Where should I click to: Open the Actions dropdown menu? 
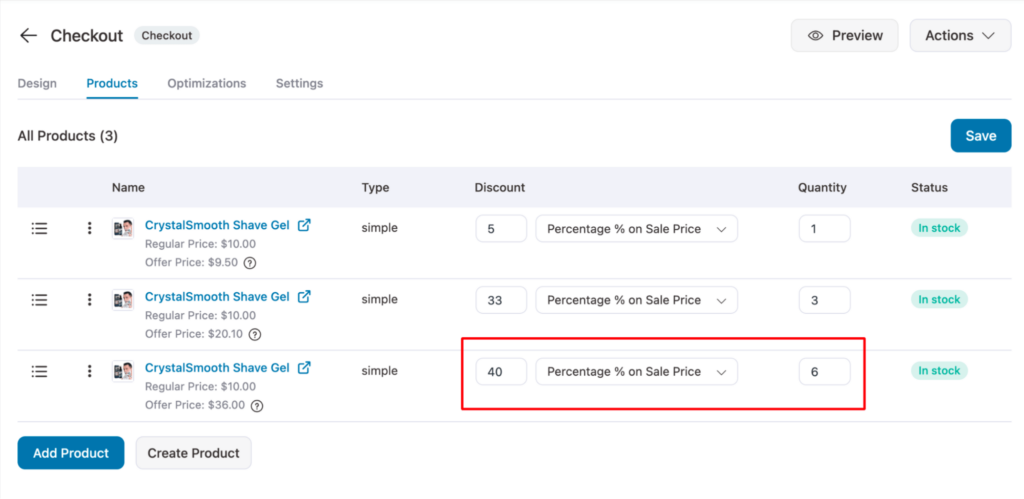[x=960, y=35]
